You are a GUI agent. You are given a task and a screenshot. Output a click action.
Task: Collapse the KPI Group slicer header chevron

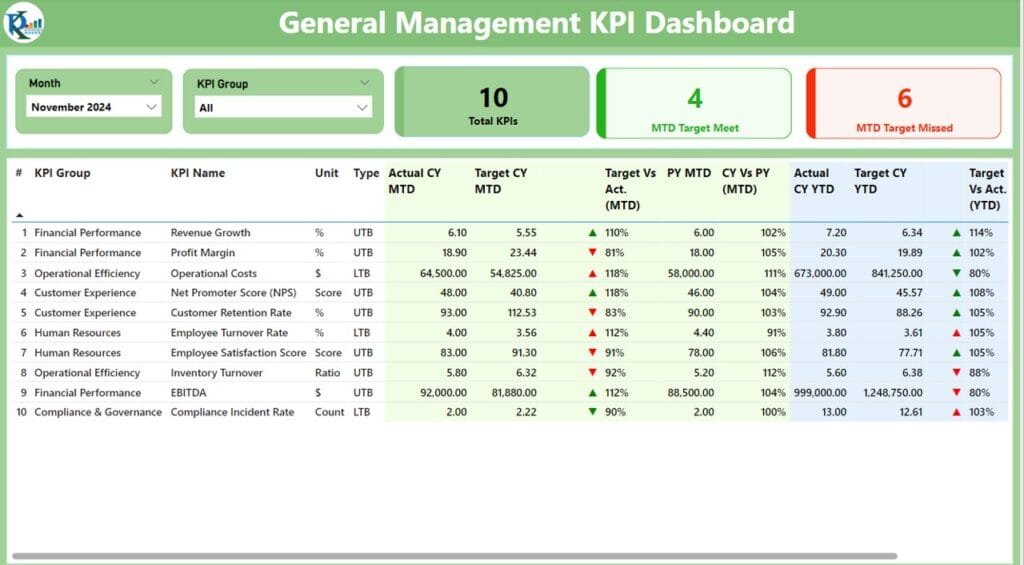364,83
